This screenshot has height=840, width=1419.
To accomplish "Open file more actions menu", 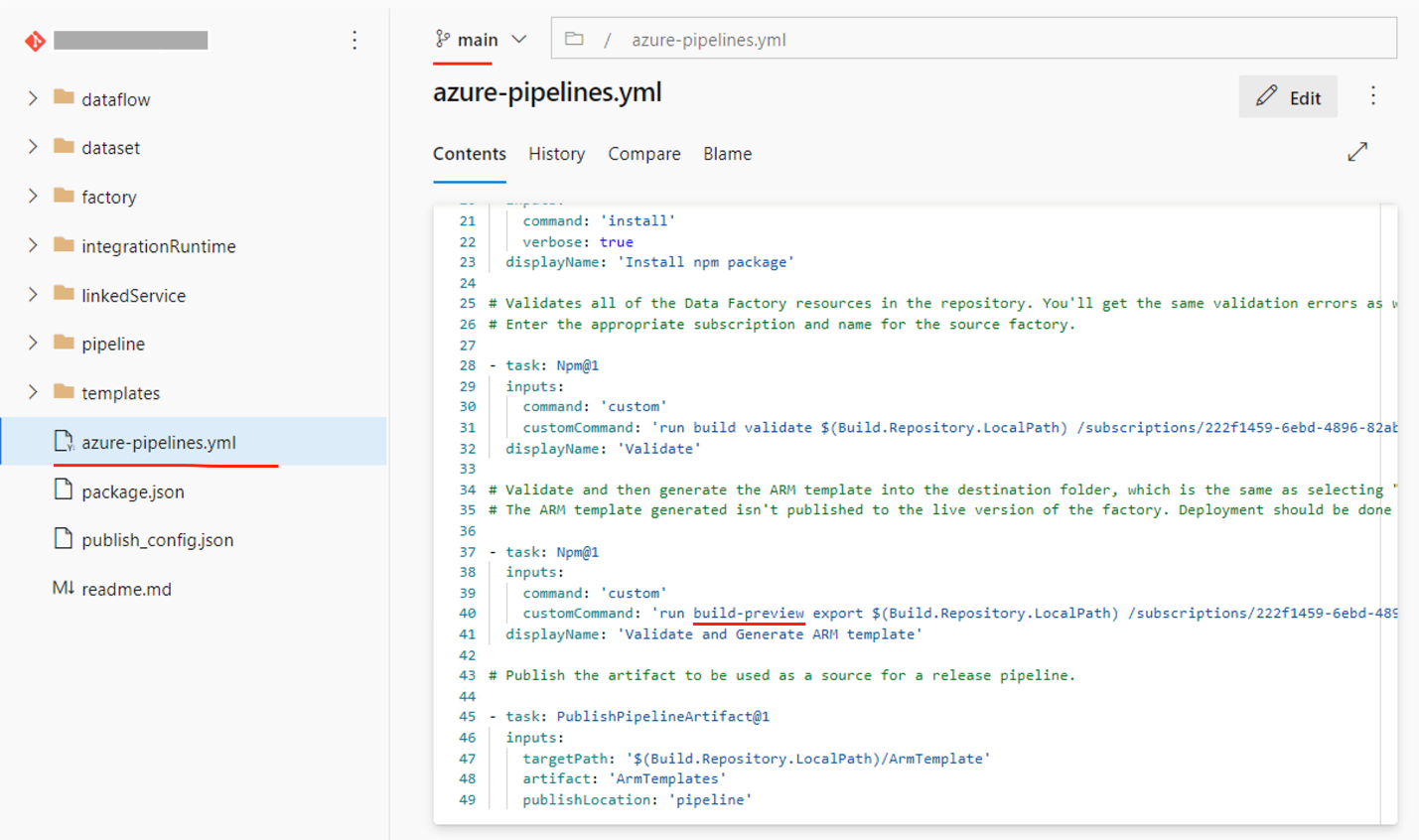I will click(x=1373, y=96).
